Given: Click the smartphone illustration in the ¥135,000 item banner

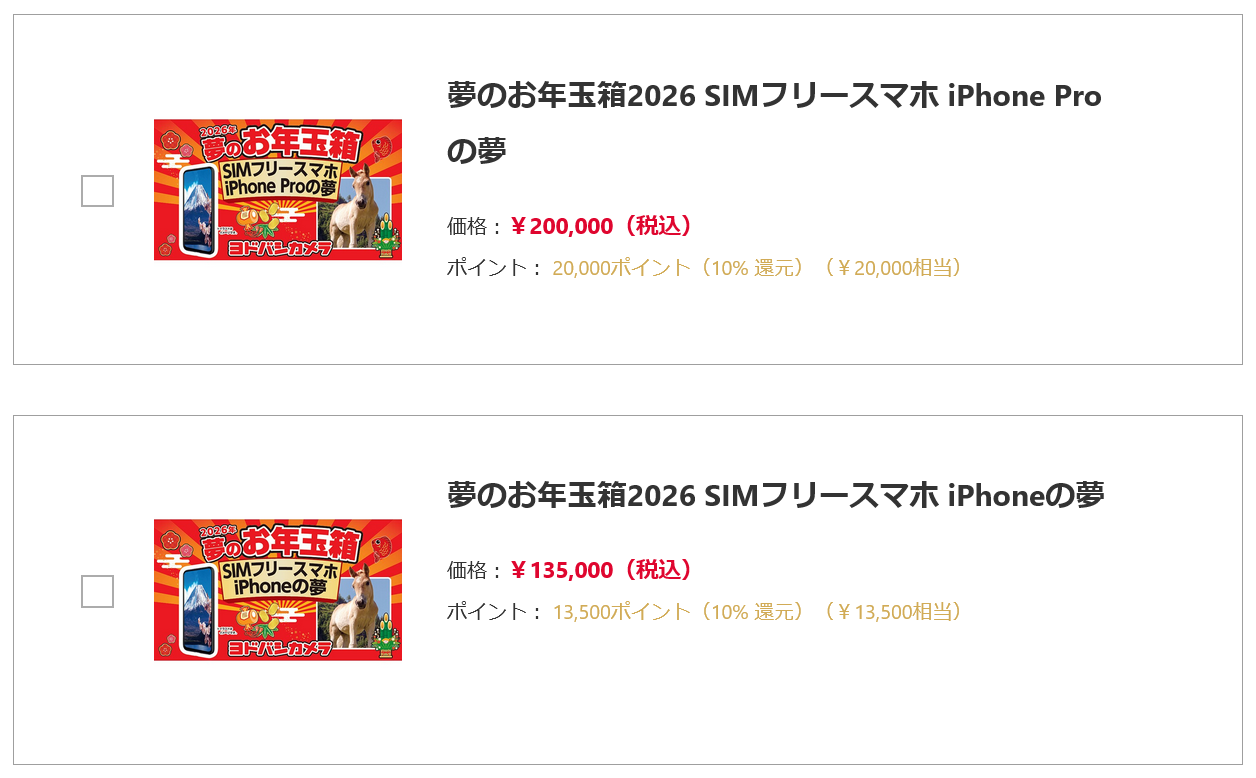Looking at the screenshot, I should coord(198,609).
